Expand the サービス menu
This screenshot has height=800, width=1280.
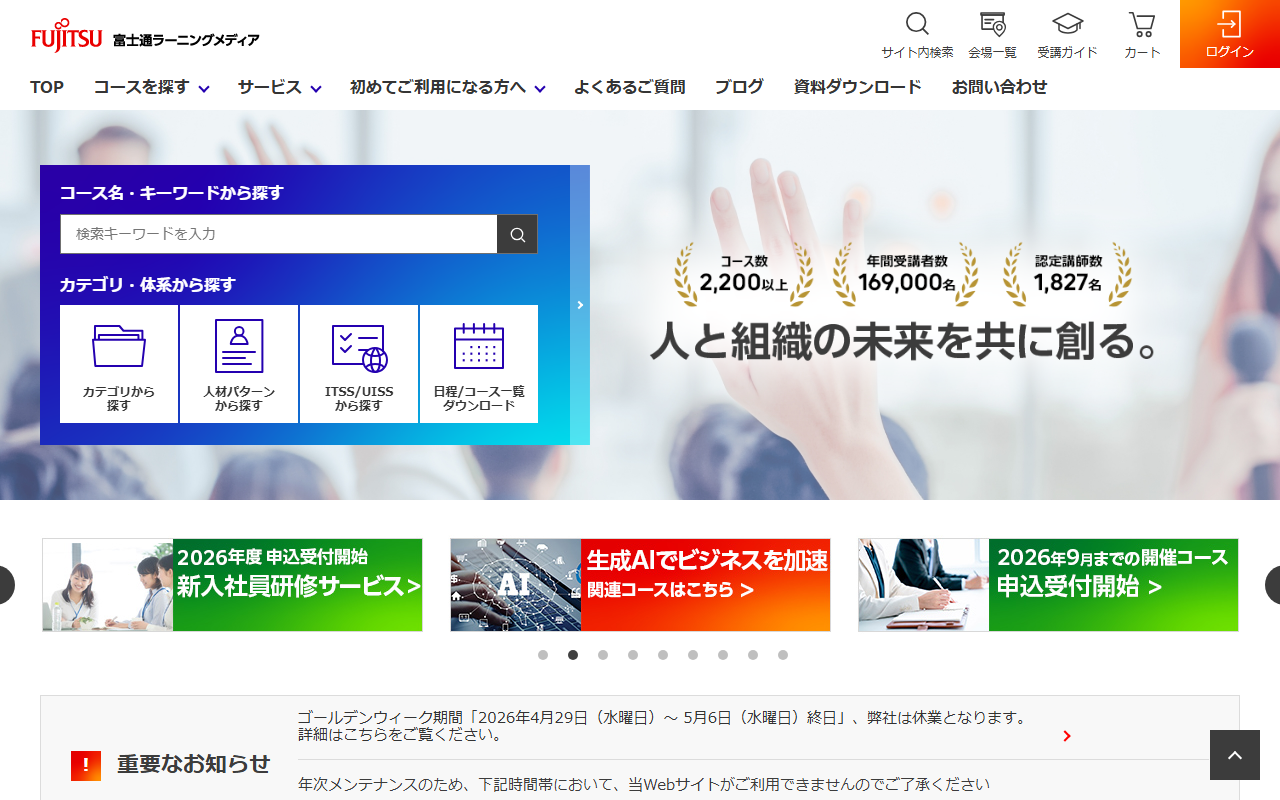[279, 87]
